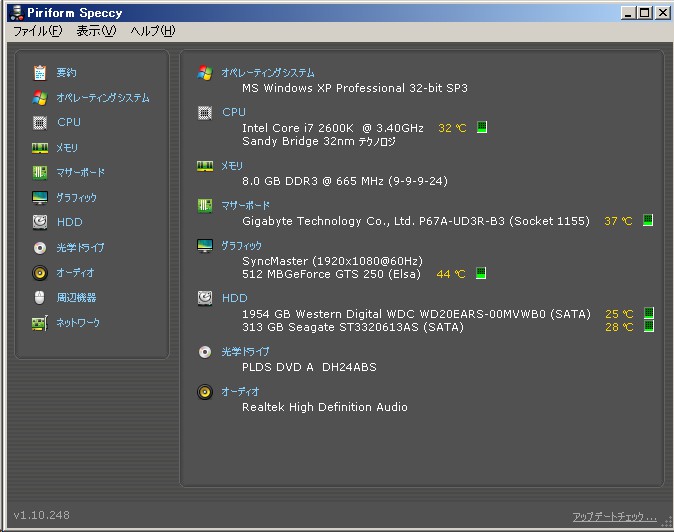Click the メモリ RAM icon in summary panel
Screen dimensions: 674x532
point(205,166)
